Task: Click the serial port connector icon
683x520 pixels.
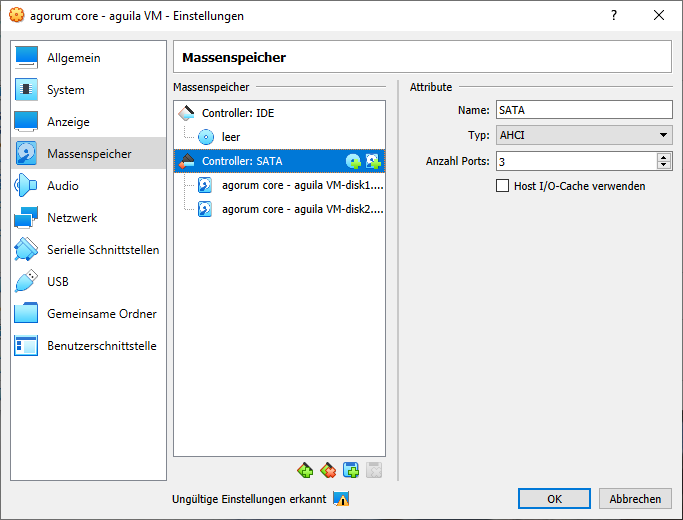Action: click(26, 250)
